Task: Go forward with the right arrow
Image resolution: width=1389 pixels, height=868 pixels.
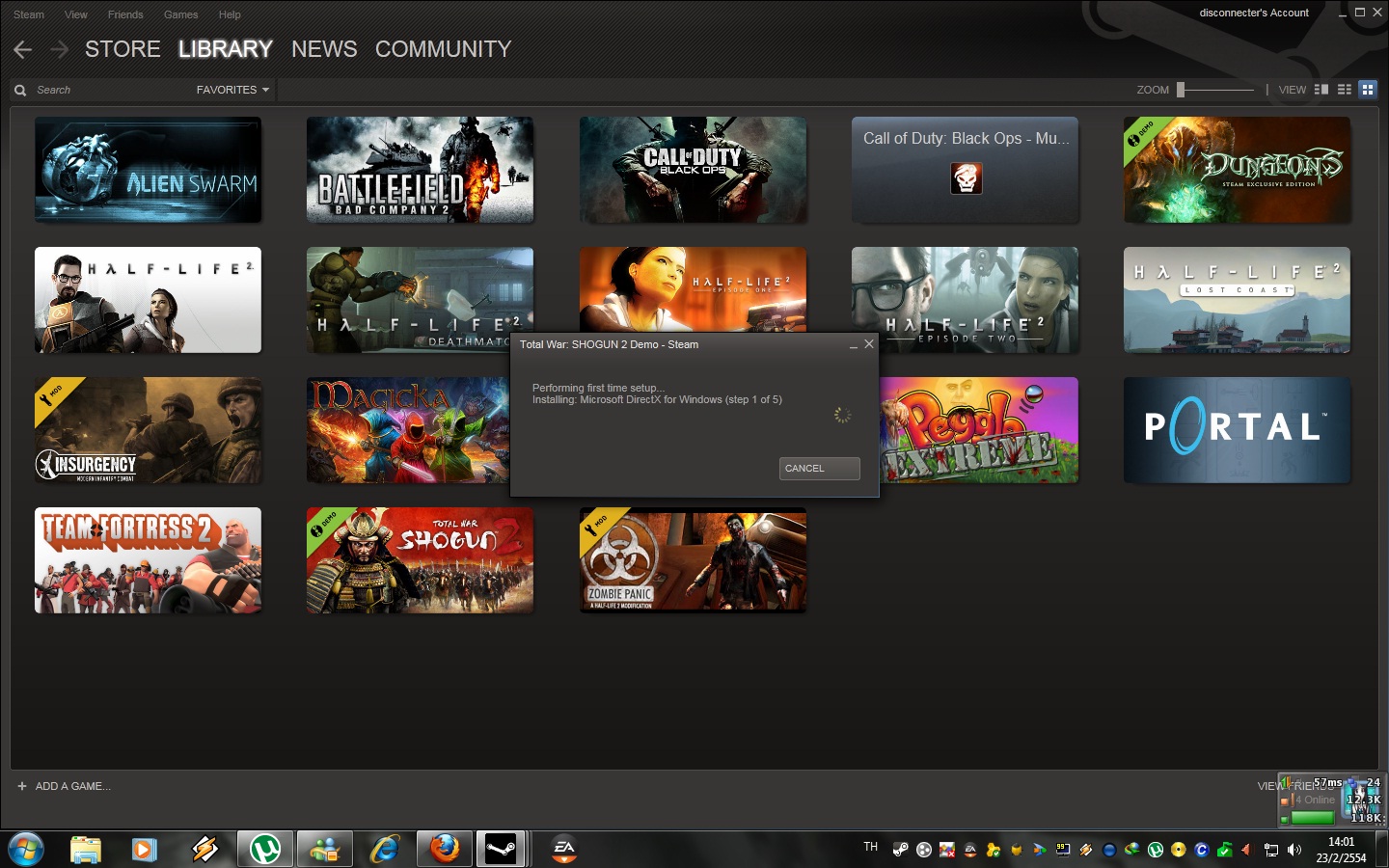Action: tap(59, 49)
